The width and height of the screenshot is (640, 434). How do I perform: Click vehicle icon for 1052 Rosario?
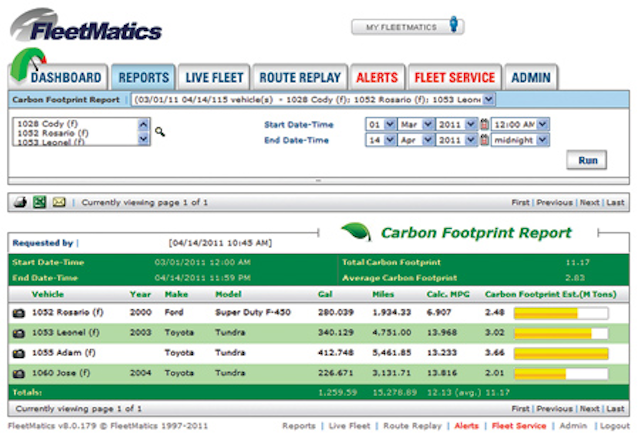click(x=18, y=313)
